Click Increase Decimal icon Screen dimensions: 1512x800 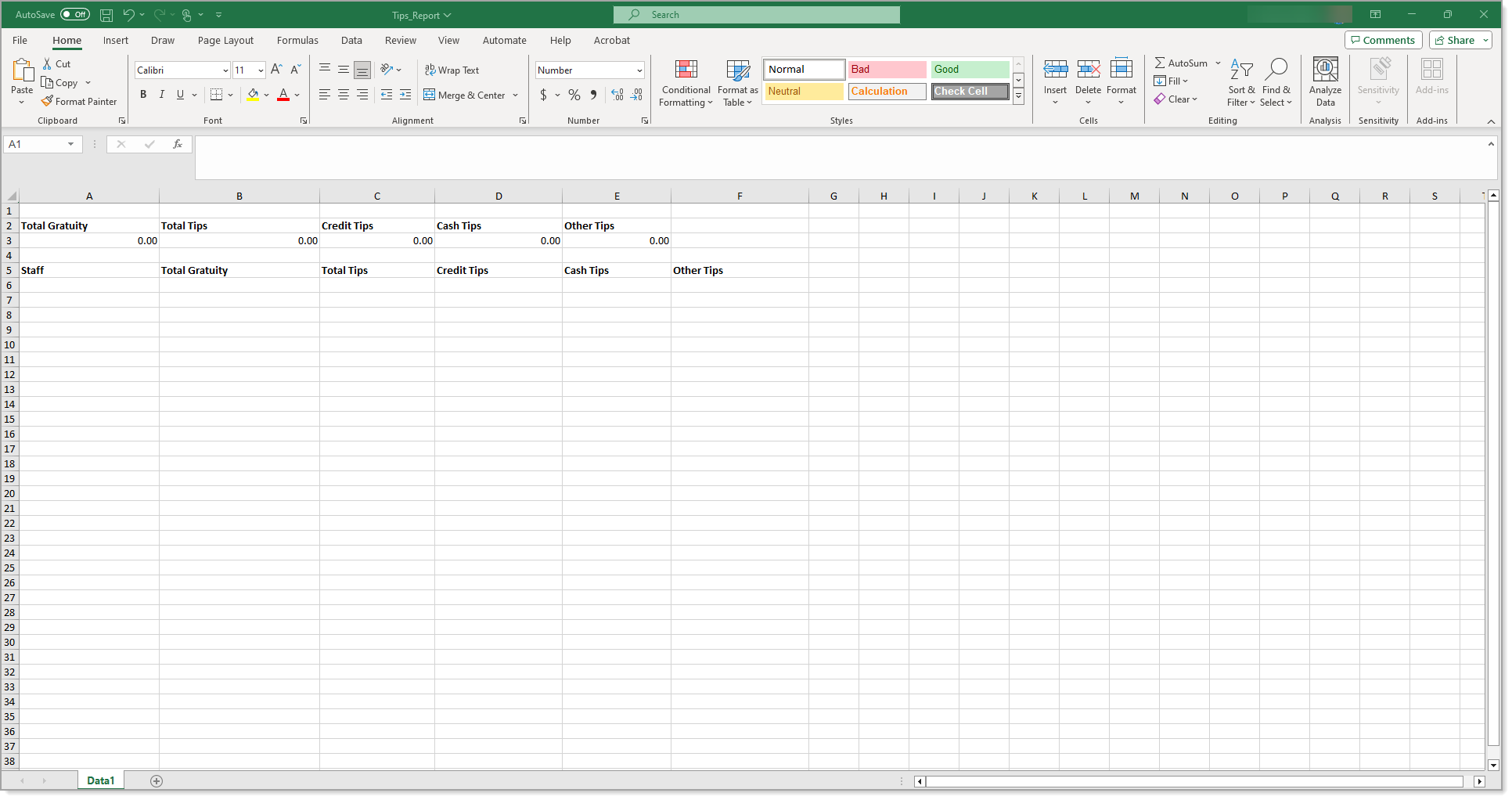pos(617,95)
